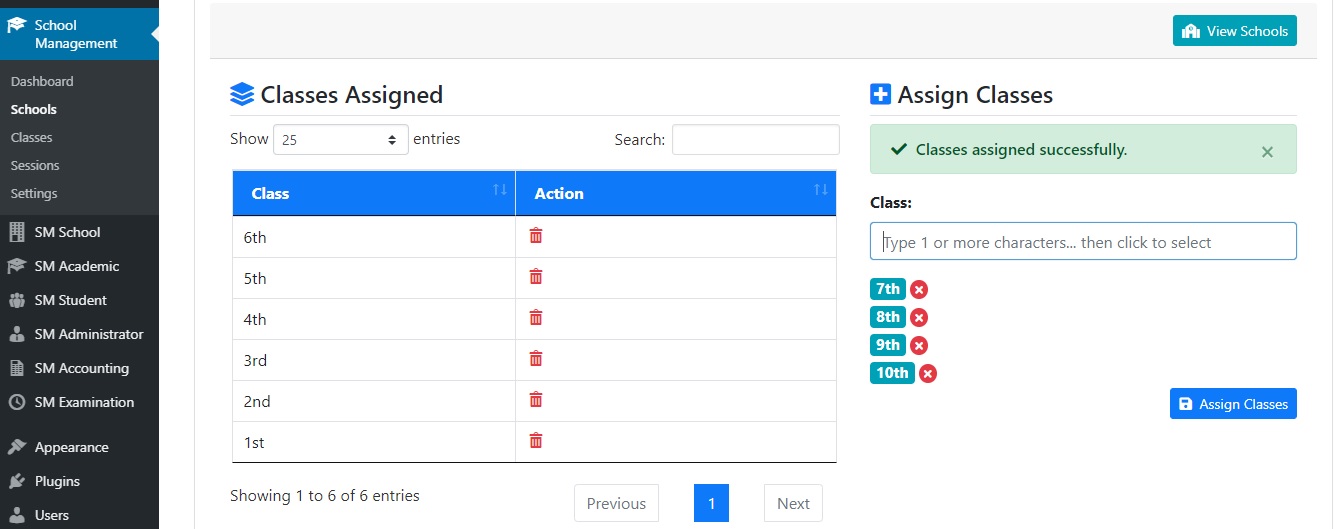
Task: Remove the 7th class tag
Action: click(x=919, y=290)
